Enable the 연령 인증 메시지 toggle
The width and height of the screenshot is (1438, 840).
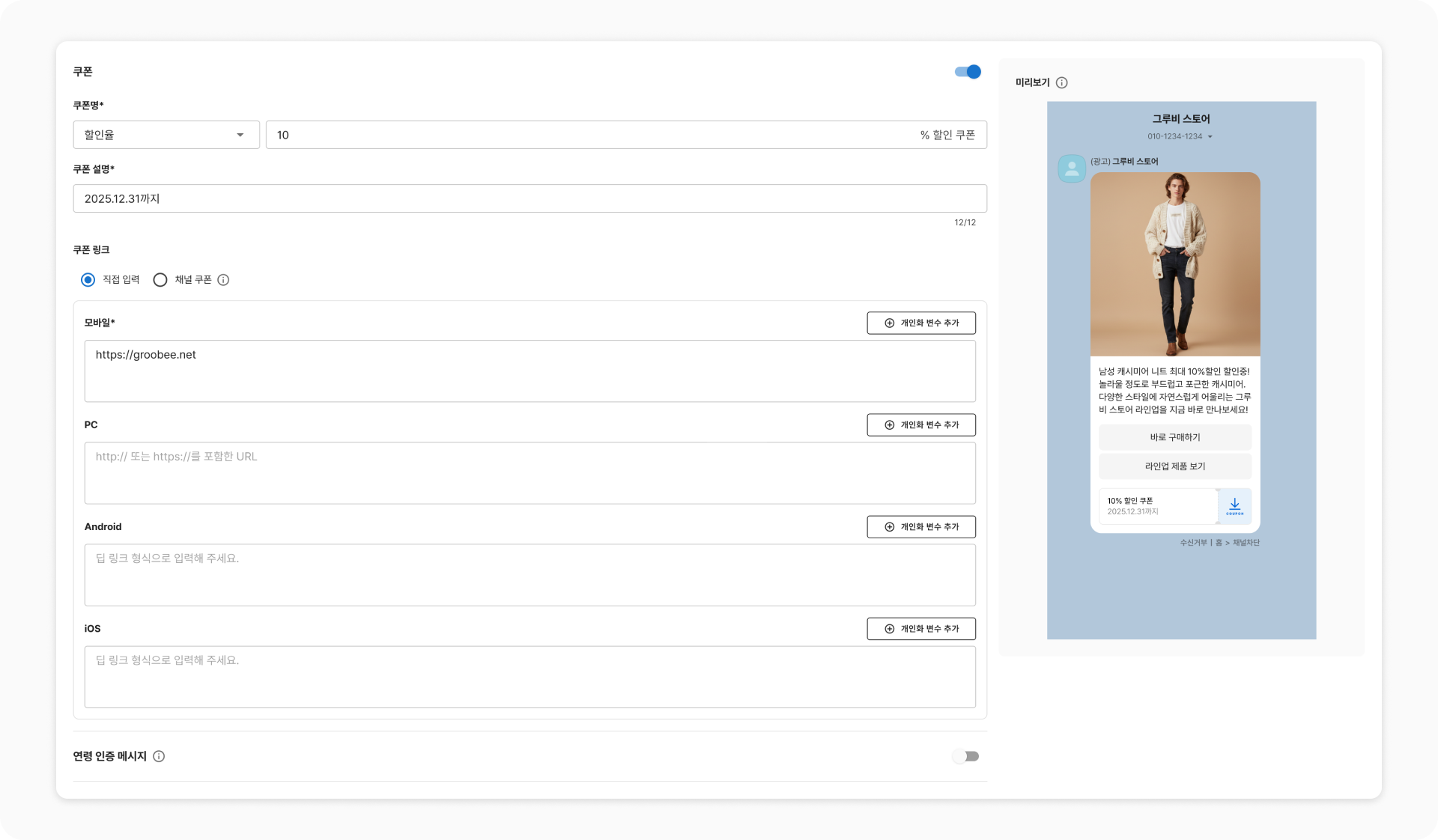tap(965, 756)
